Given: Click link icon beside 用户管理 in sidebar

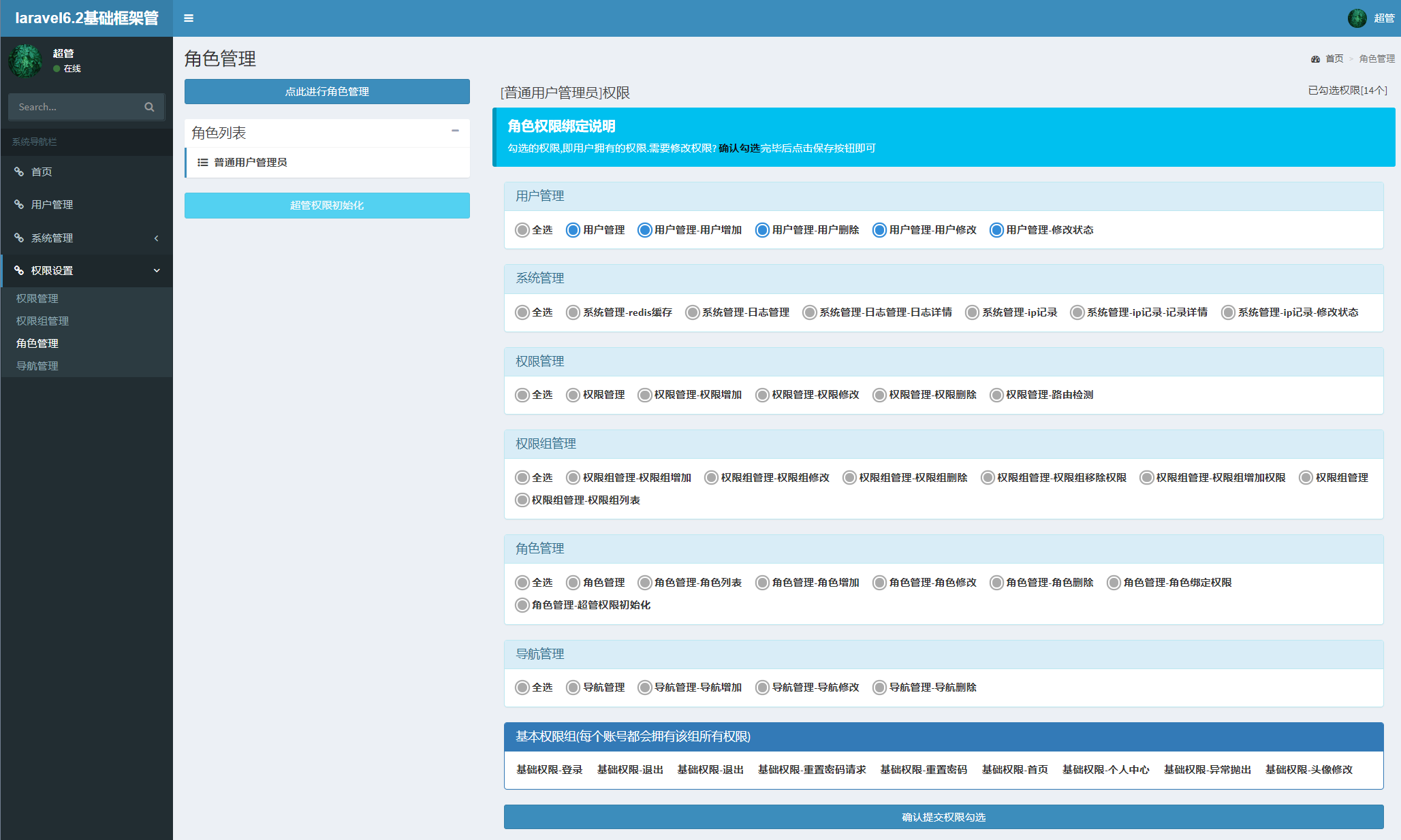Looking at the screenshot, I should [19, 204].
